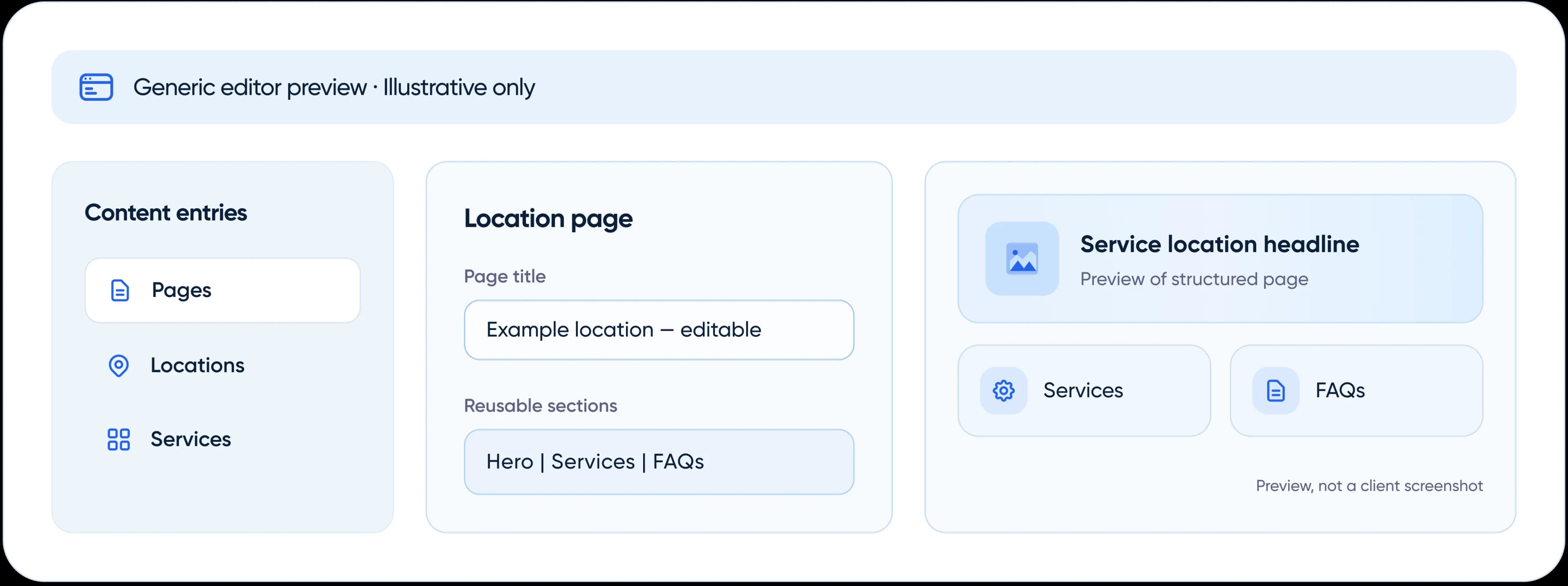Open Services in the Content entries sidebar

(x=223, y=439)
